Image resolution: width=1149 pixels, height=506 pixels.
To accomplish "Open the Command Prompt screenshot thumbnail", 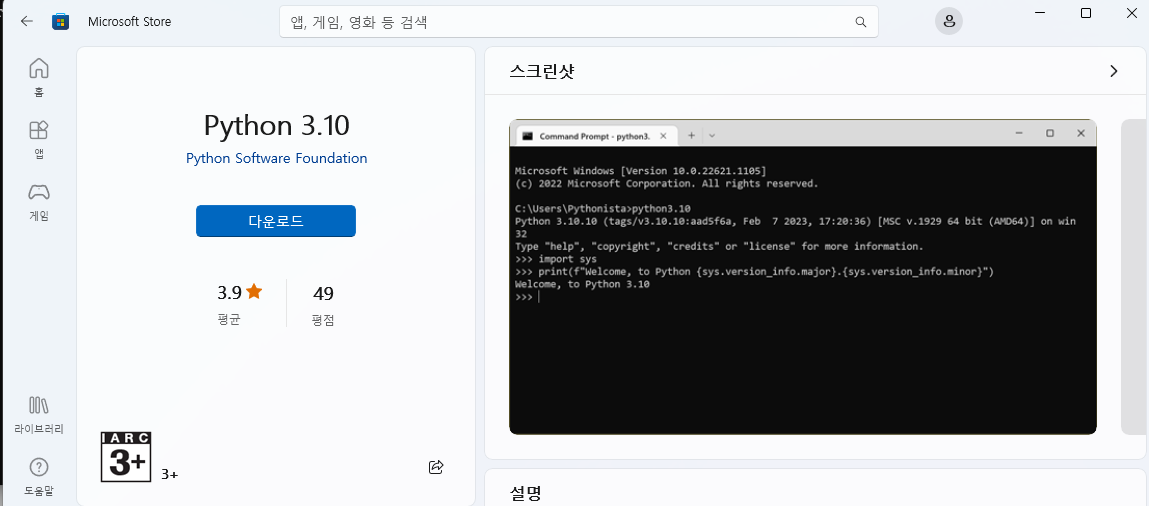I will [x=802, y=277].
